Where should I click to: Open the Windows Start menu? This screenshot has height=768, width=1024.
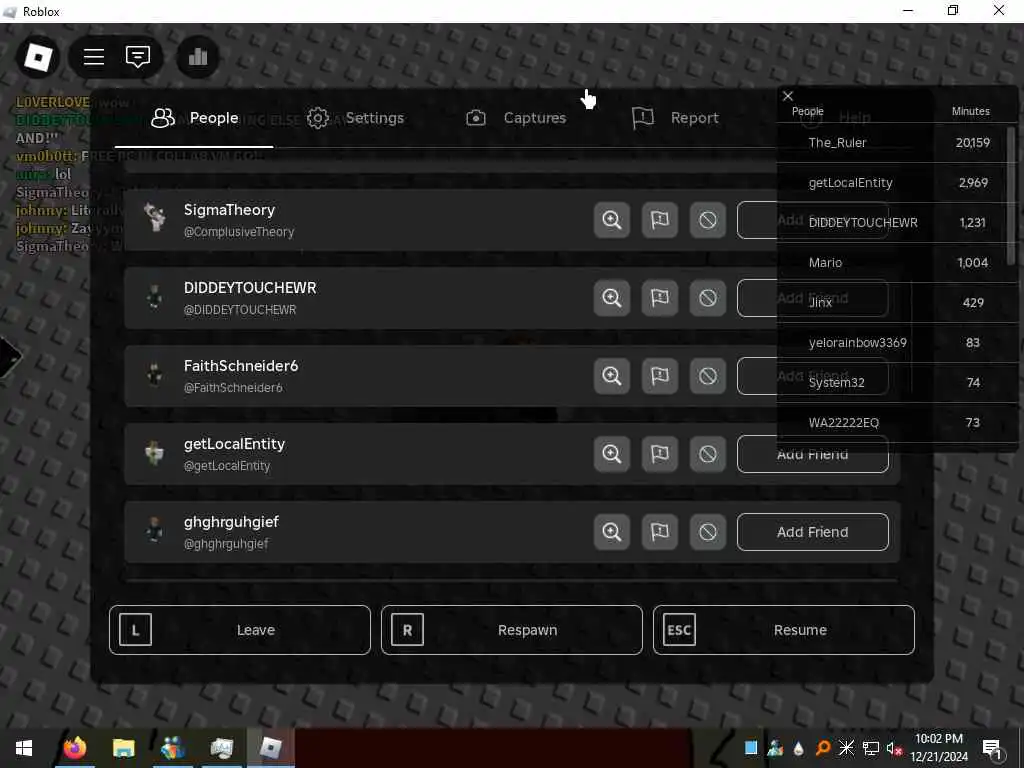pyautogui.click(x=24, y=748)
